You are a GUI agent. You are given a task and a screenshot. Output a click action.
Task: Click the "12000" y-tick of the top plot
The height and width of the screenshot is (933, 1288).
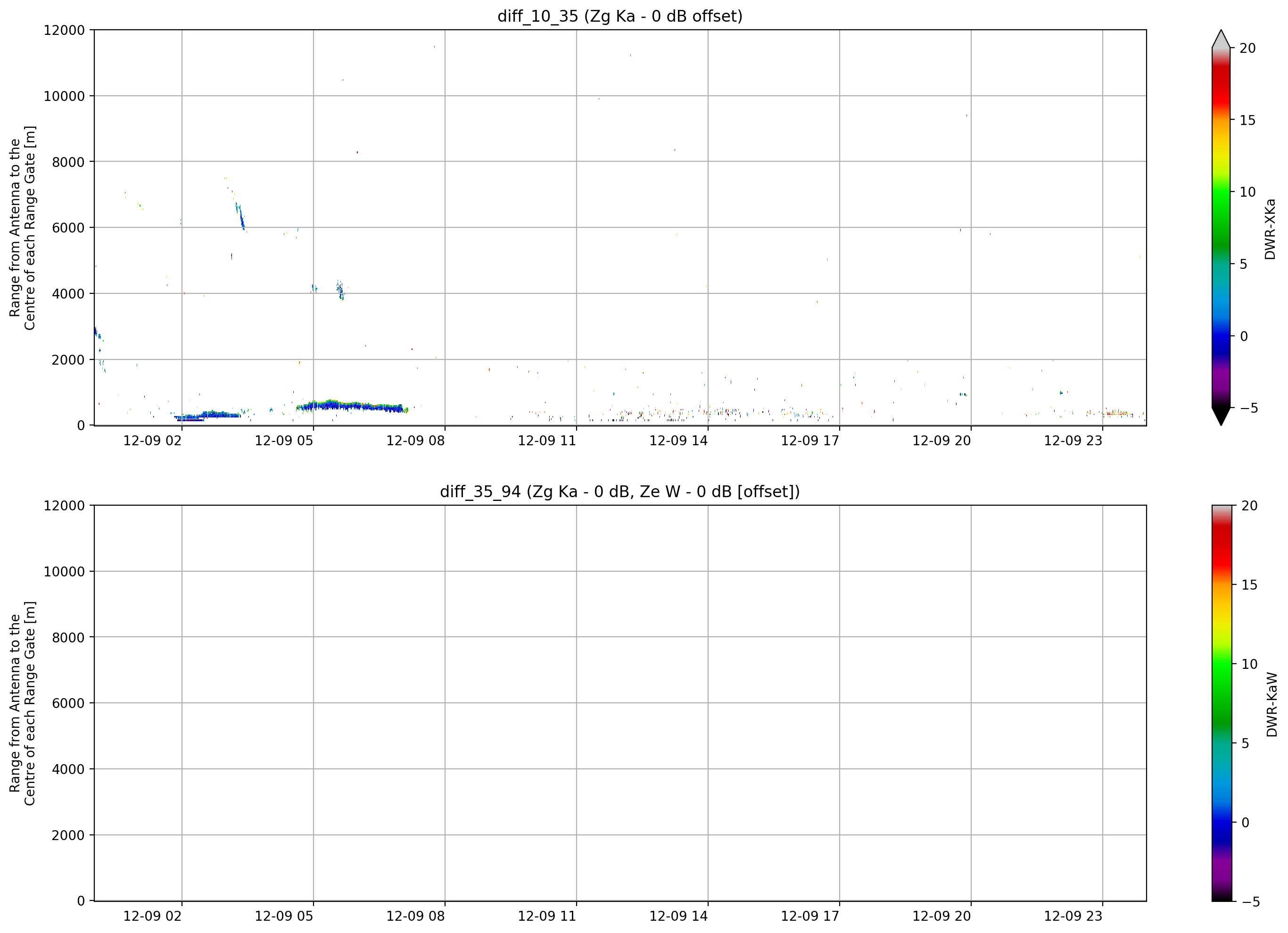64,30
